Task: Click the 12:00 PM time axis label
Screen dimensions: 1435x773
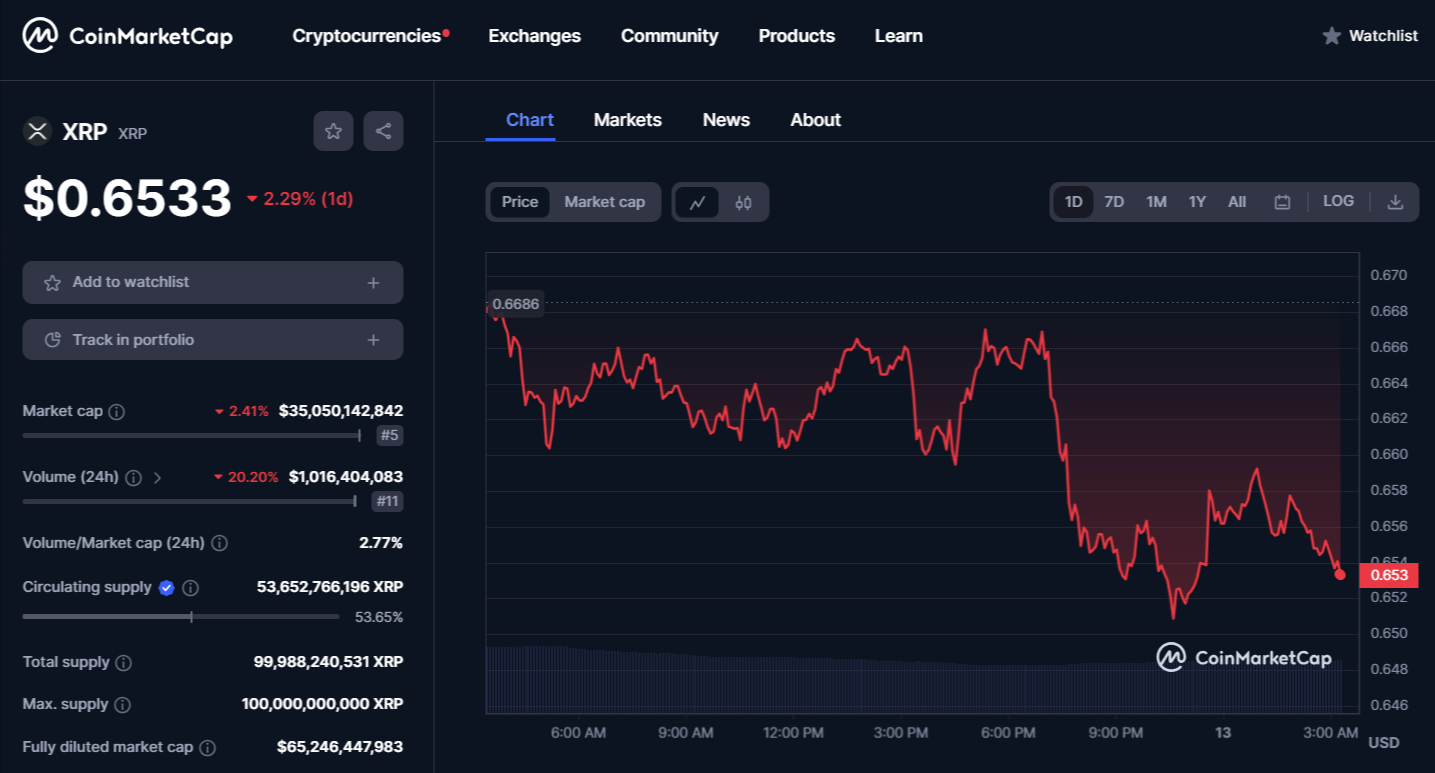Action: (793, 733)
